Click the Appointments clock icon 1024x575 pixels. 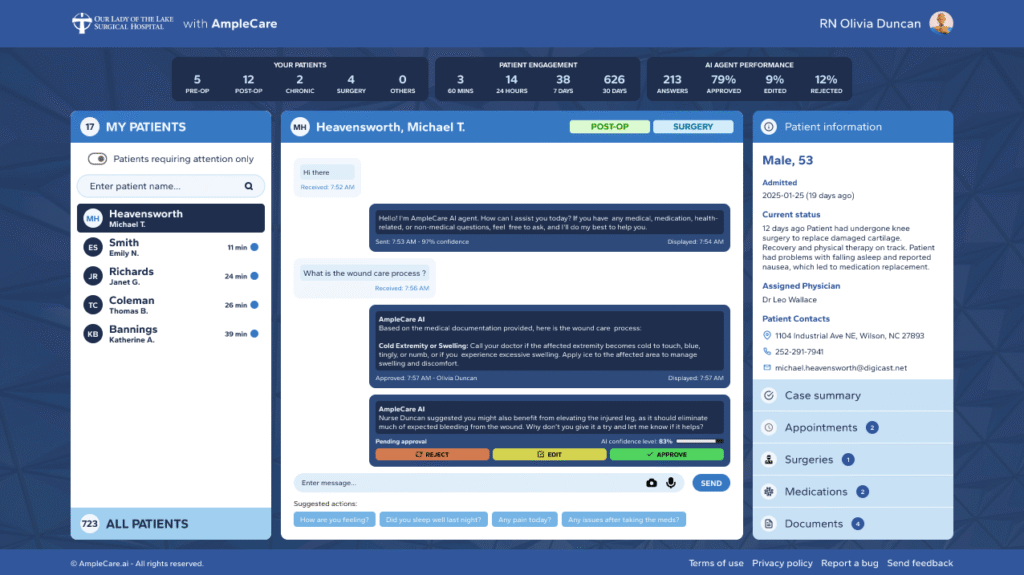point(769,427)
